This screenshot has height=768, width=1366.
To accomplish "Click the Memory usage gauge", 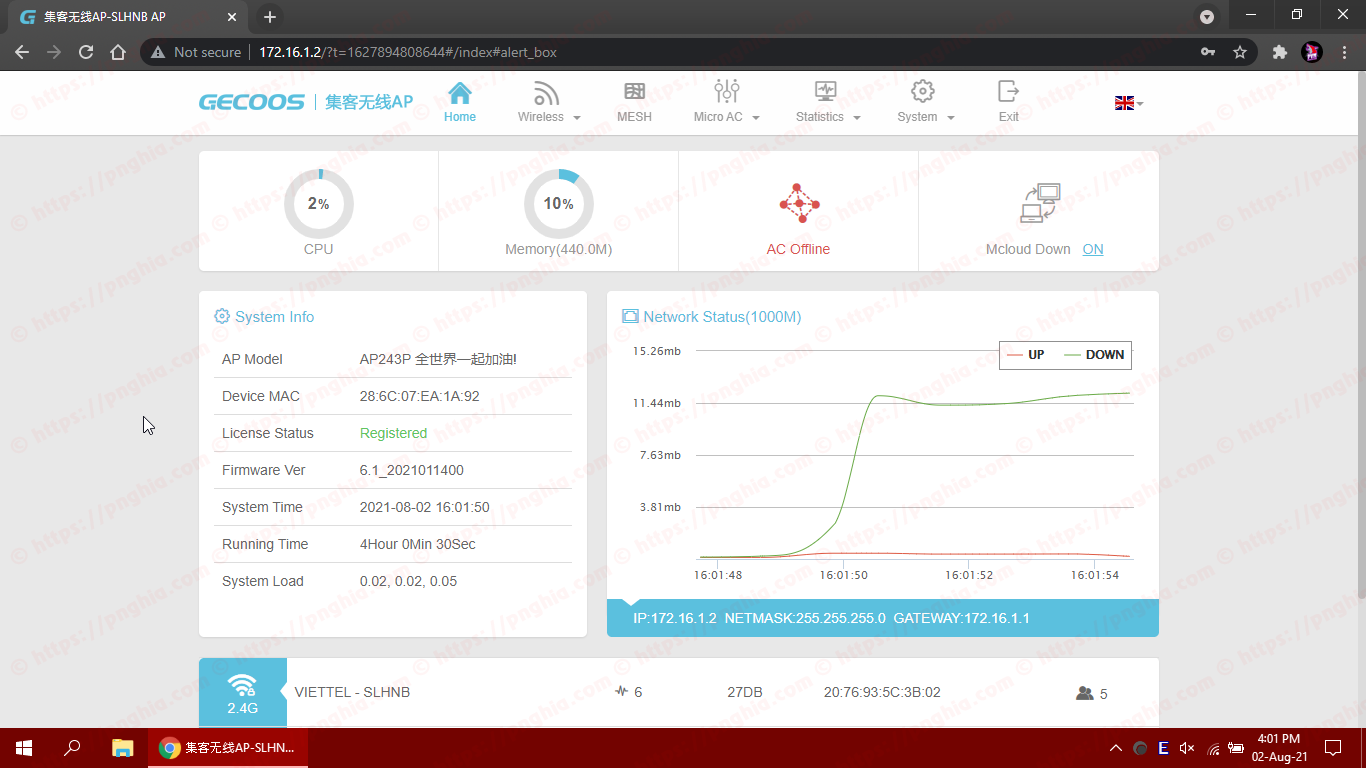I will point(559,203).
